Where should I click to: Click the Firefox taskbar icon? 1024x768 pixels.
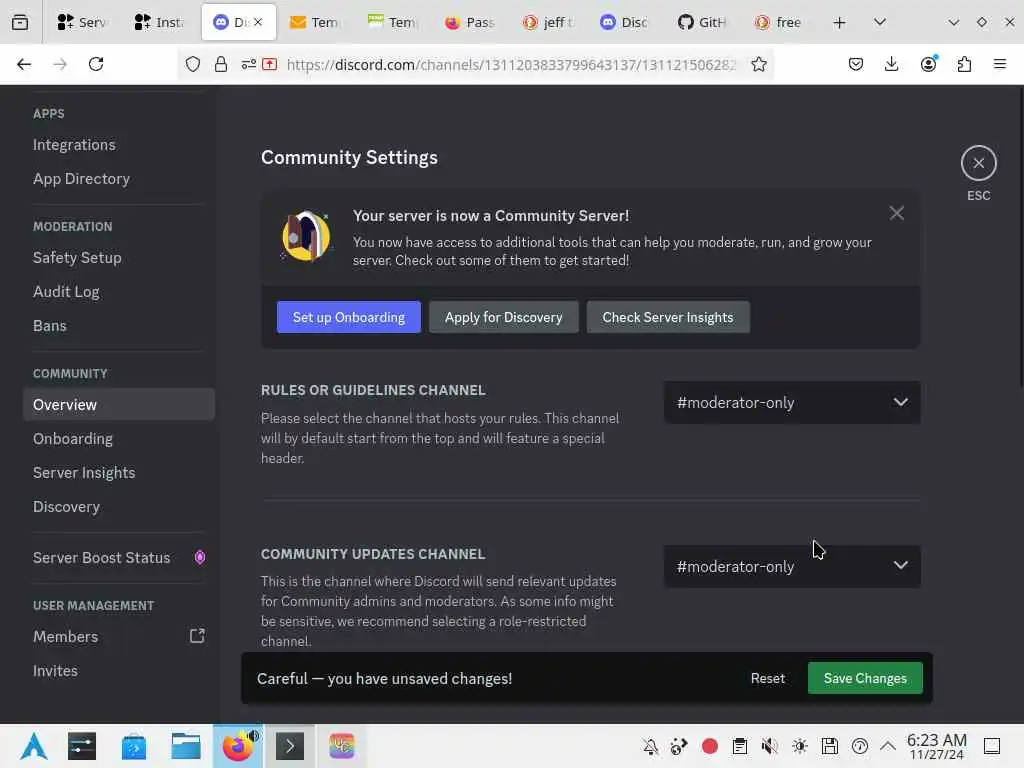tap(238, 746)
